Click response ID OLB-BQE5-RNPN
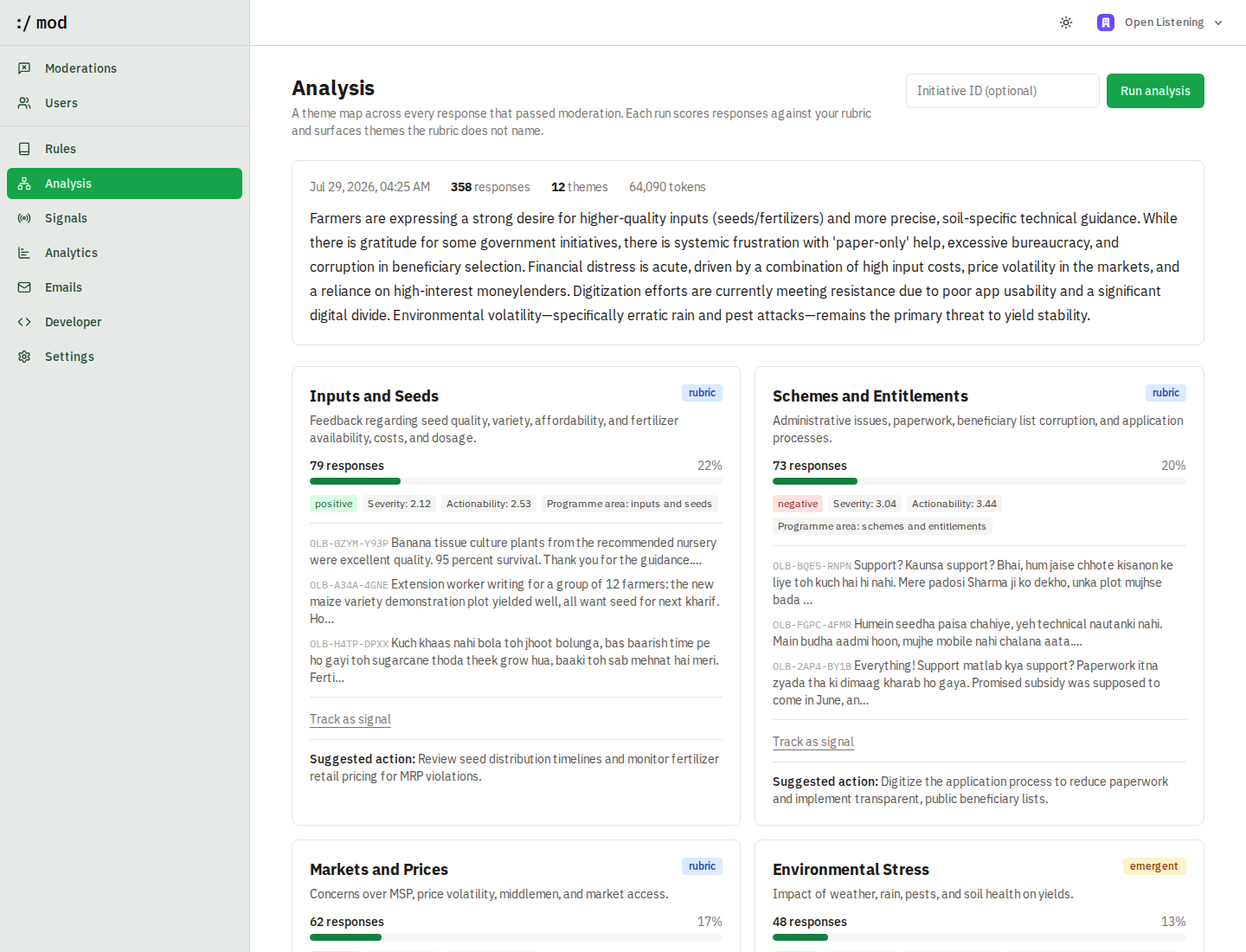Screen dimensions: 1246x952 click(x=812, y=566)
